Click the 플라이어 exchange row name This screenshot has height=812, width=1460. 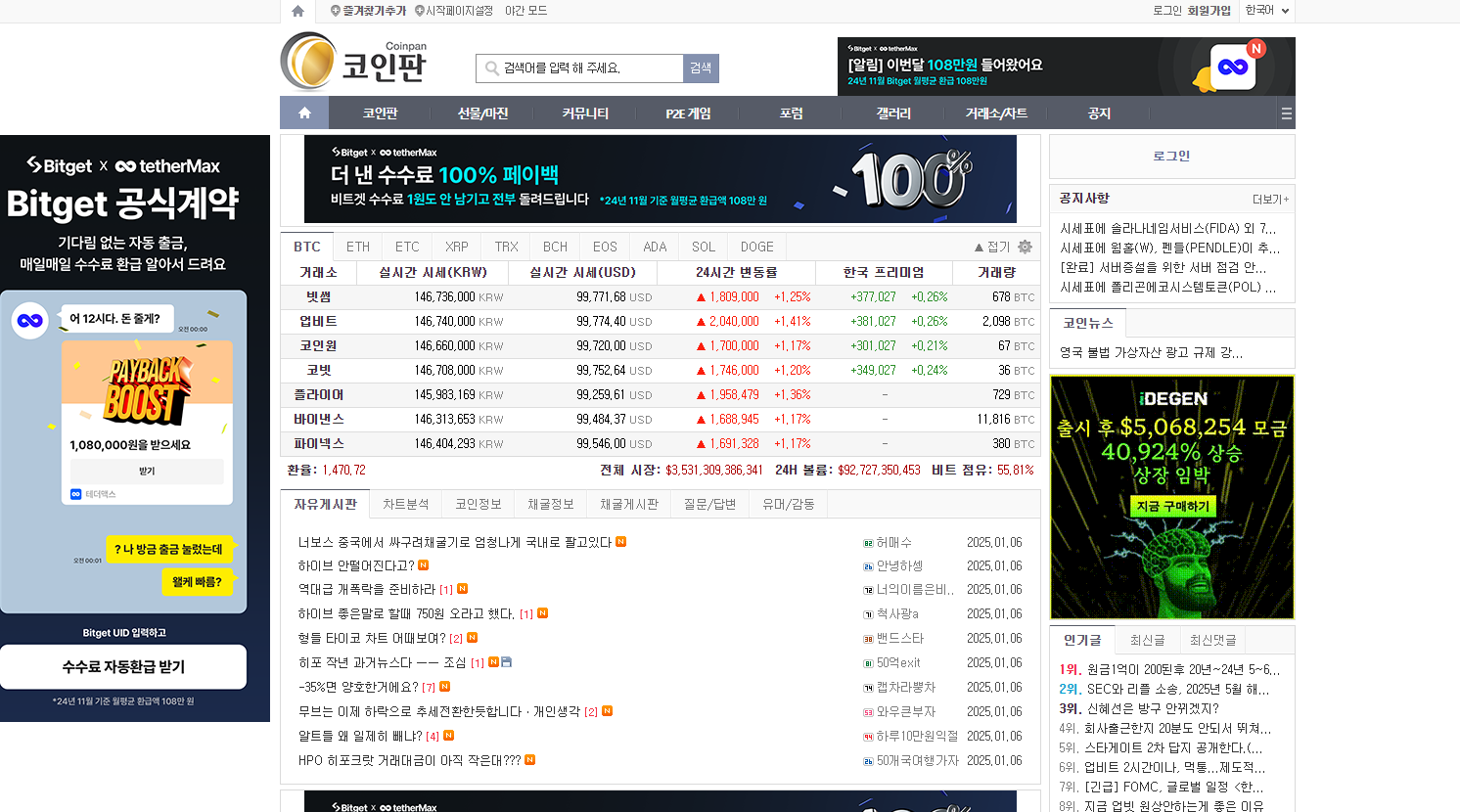(319, 394)
